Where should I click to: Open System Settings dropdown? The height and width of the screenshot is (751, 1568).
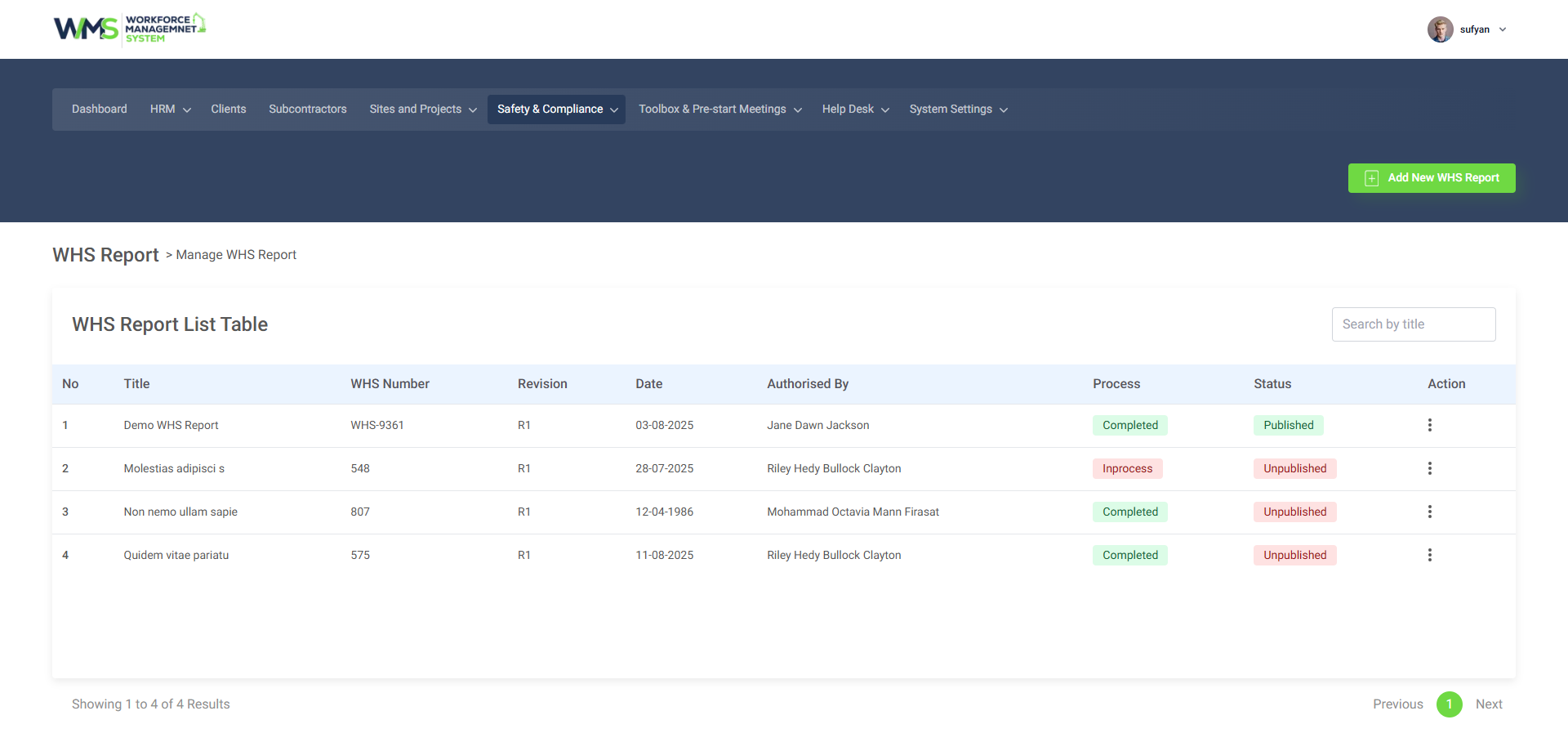click(x=958, y=110)
